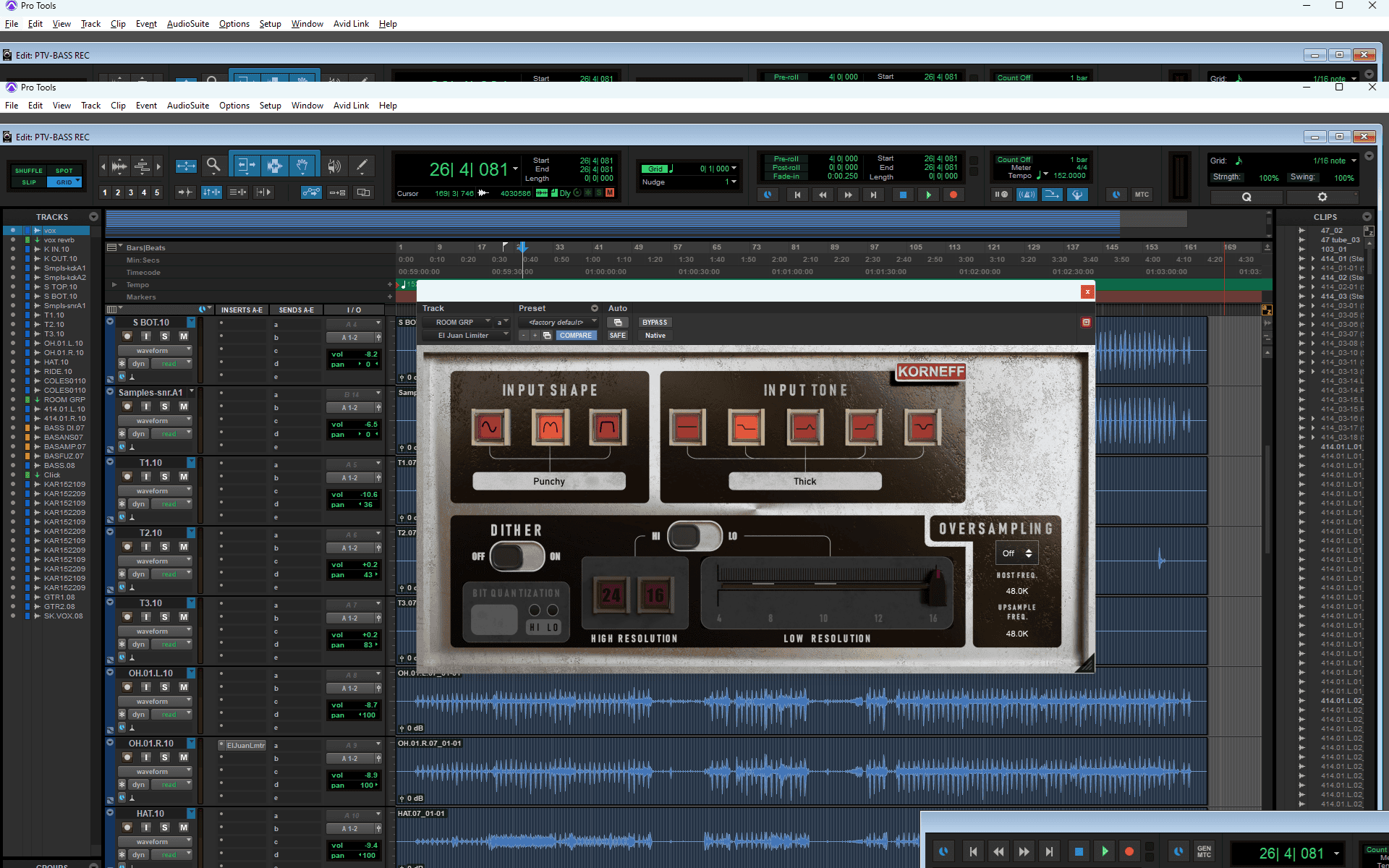Select the sine-wave Input Shape button
Image resolution: width=1389 pixels, height=868 pixels.
pos(490,427)
